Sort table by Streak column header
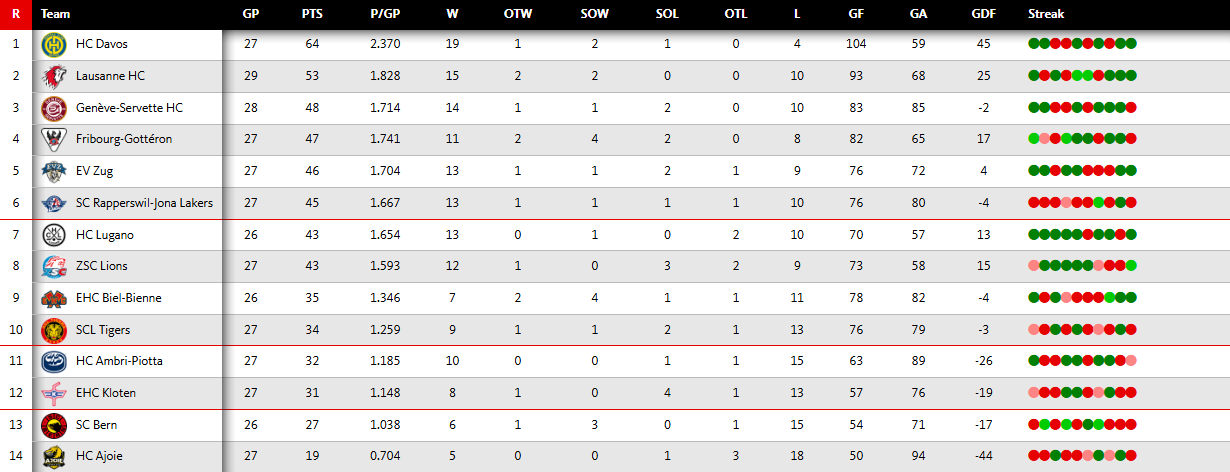This screenshot has width=1230, height=472. pos(1046,14)
